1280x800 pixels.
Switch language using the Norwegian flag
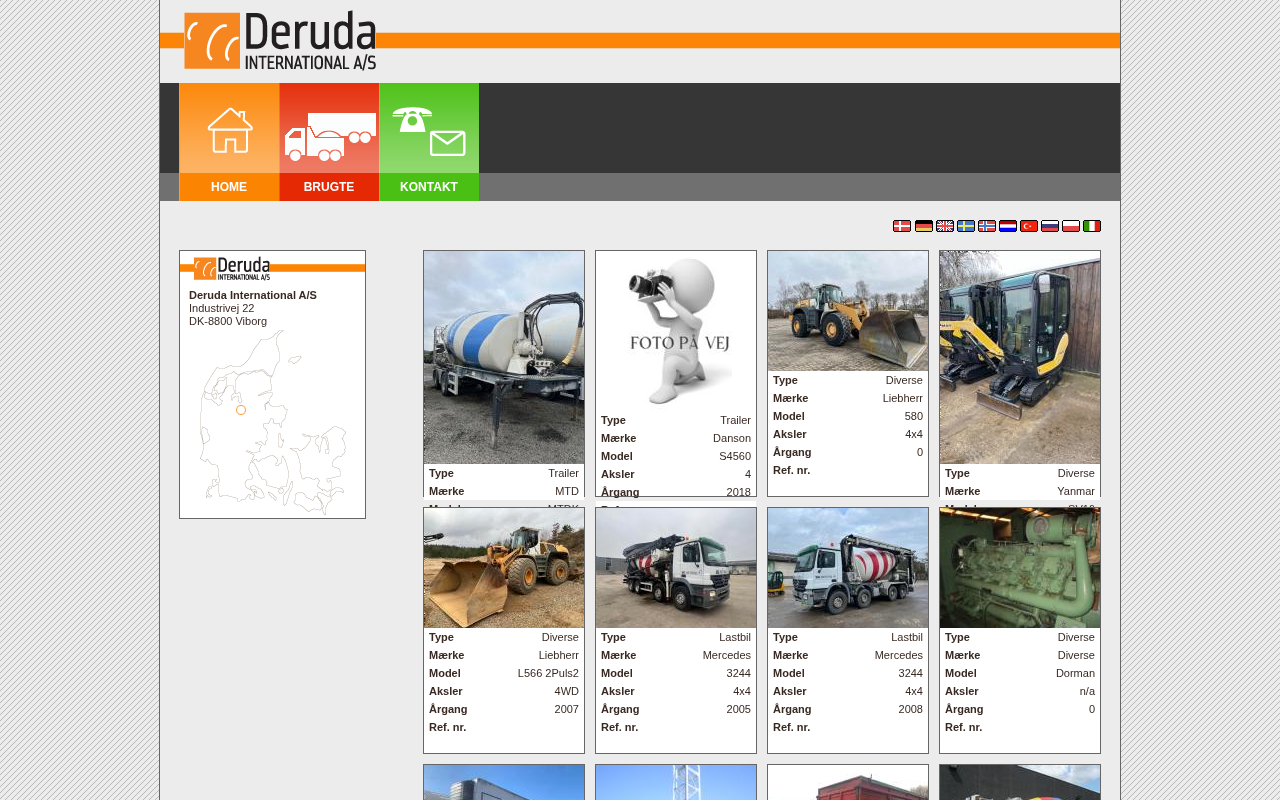click(987, 226)
